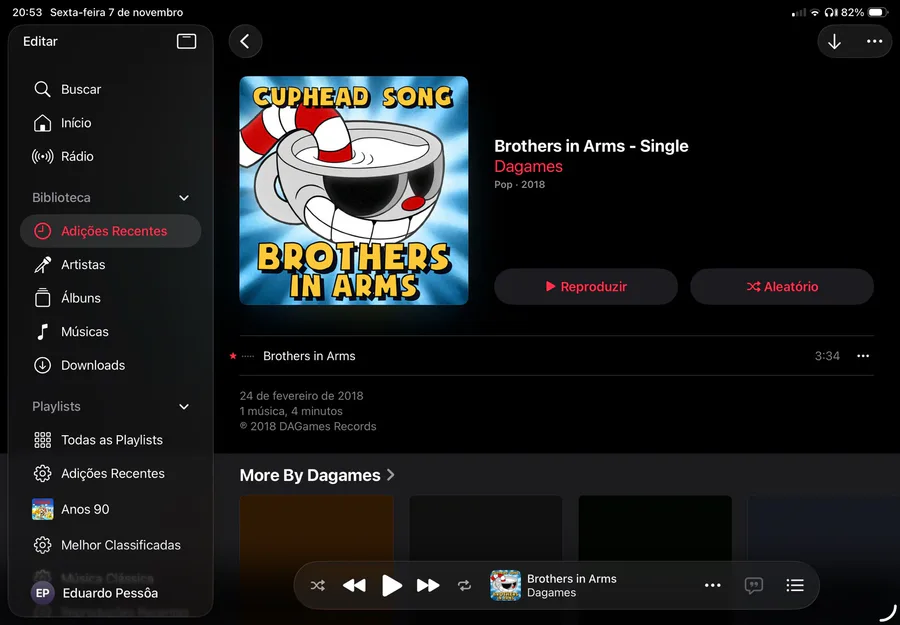Open the playing next queue list
This screenshot has height=625, width=900.
pyautogui.click(x=795, y=585)
